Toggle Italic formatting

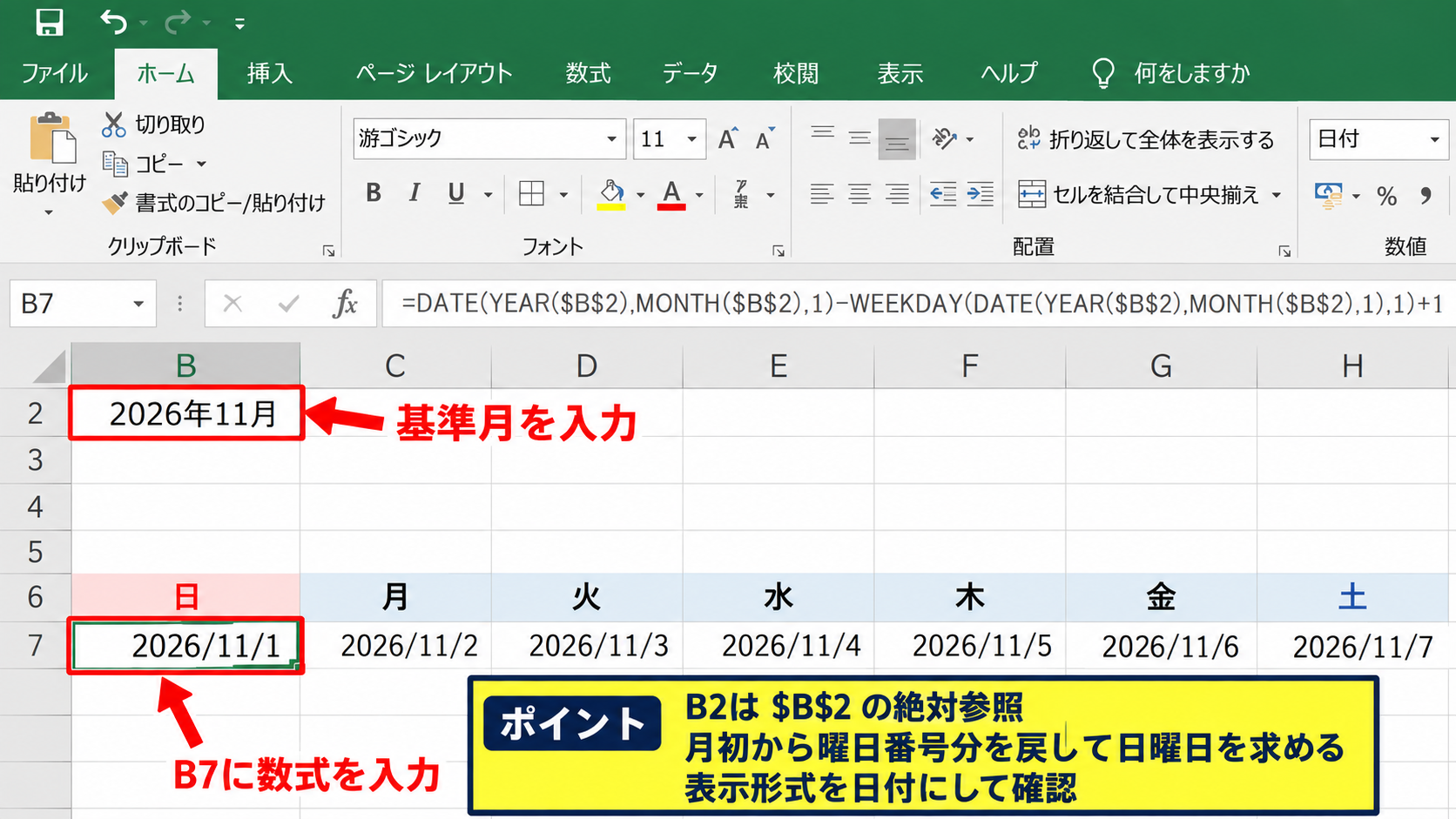coord(415,193)
